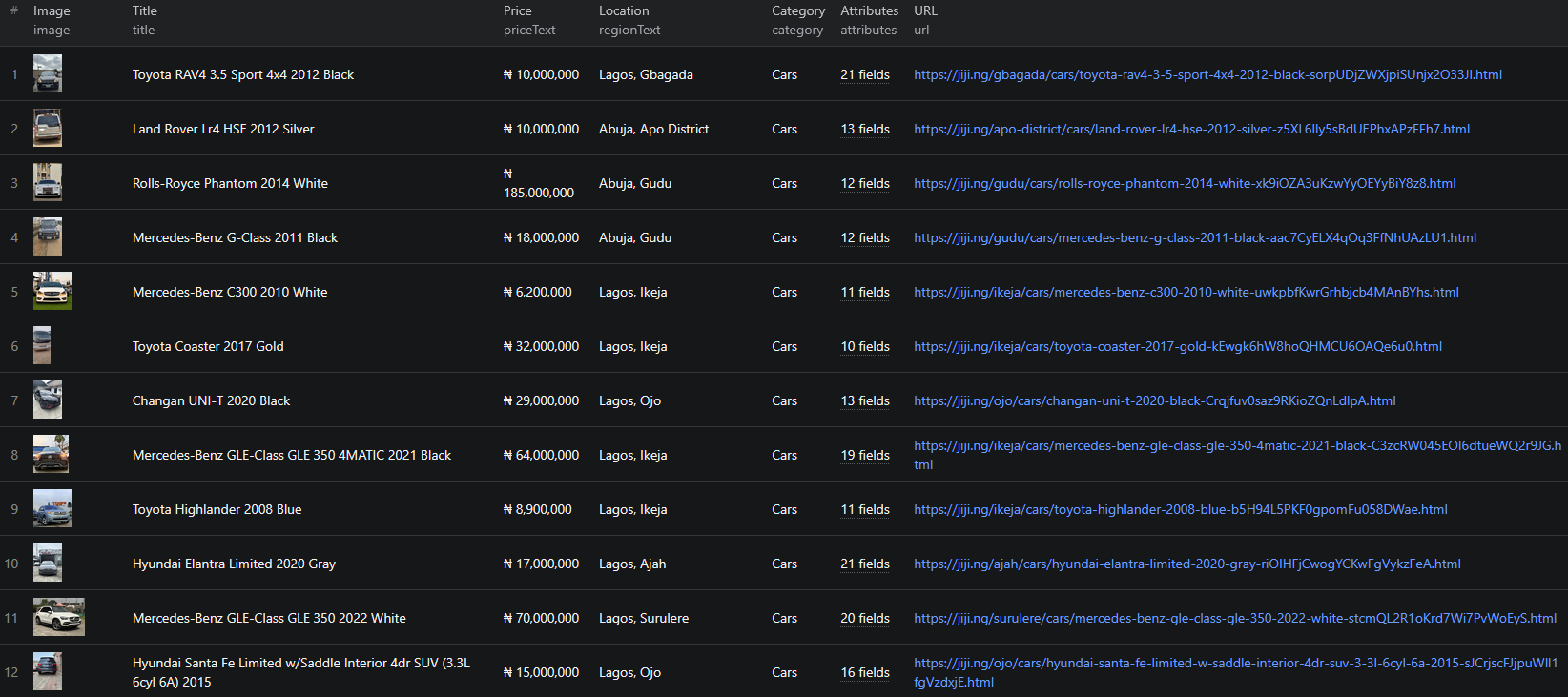Show the 12 fields for Mercedes-Benz G-Class
This screenshot has width=1568, height=697.
(x=865, y=237)
